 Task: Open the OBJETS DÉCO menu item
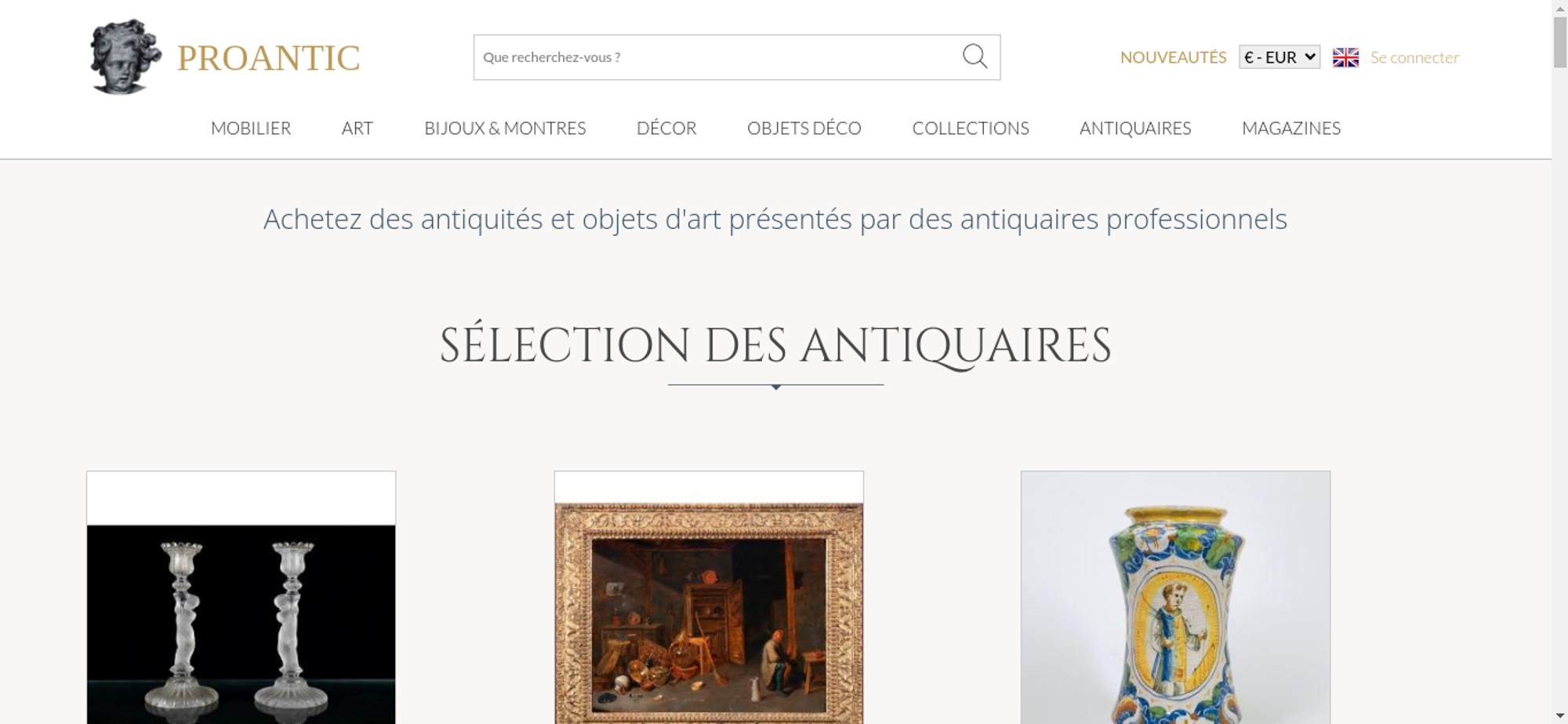[804, 128]
